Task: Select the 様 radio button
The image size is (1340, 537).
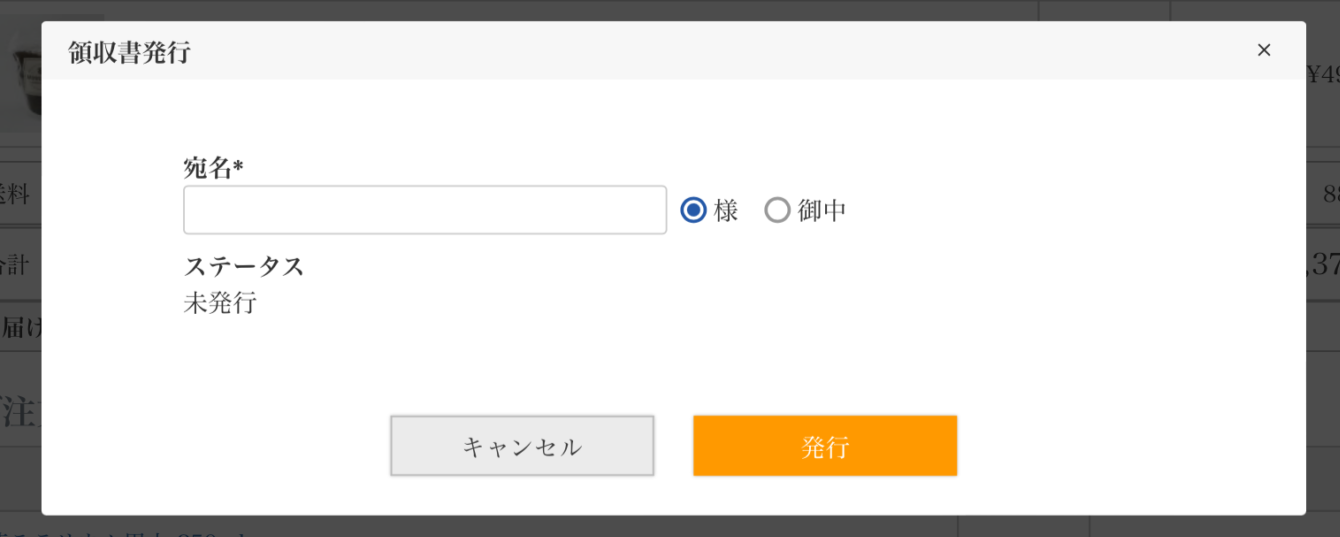Action: 693,210
